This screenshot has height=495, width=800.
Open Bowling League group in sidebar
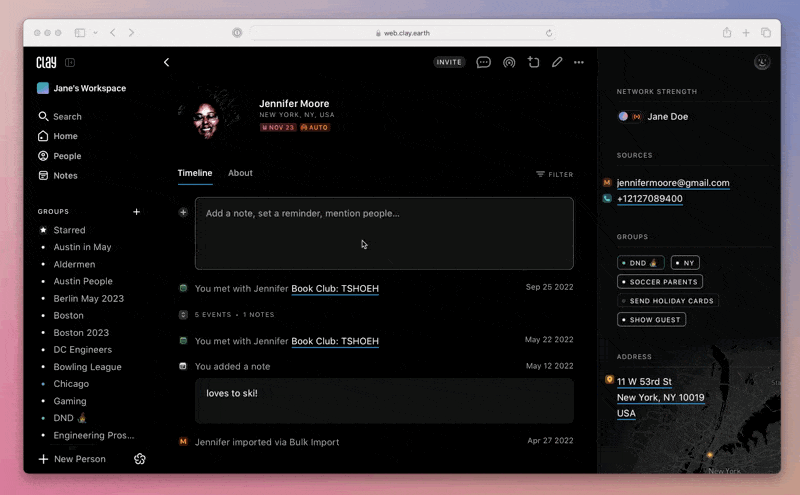[x=87, y=367]
